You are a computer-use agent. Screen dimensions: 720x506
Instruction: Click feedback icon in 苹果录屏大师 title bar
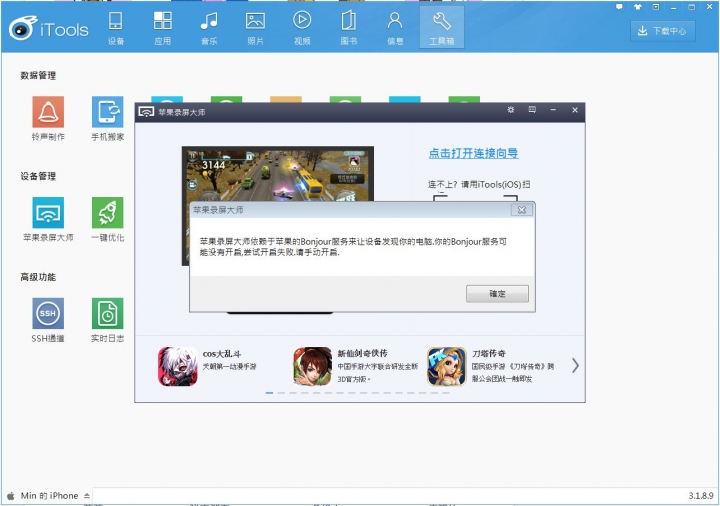click(532, 110)
